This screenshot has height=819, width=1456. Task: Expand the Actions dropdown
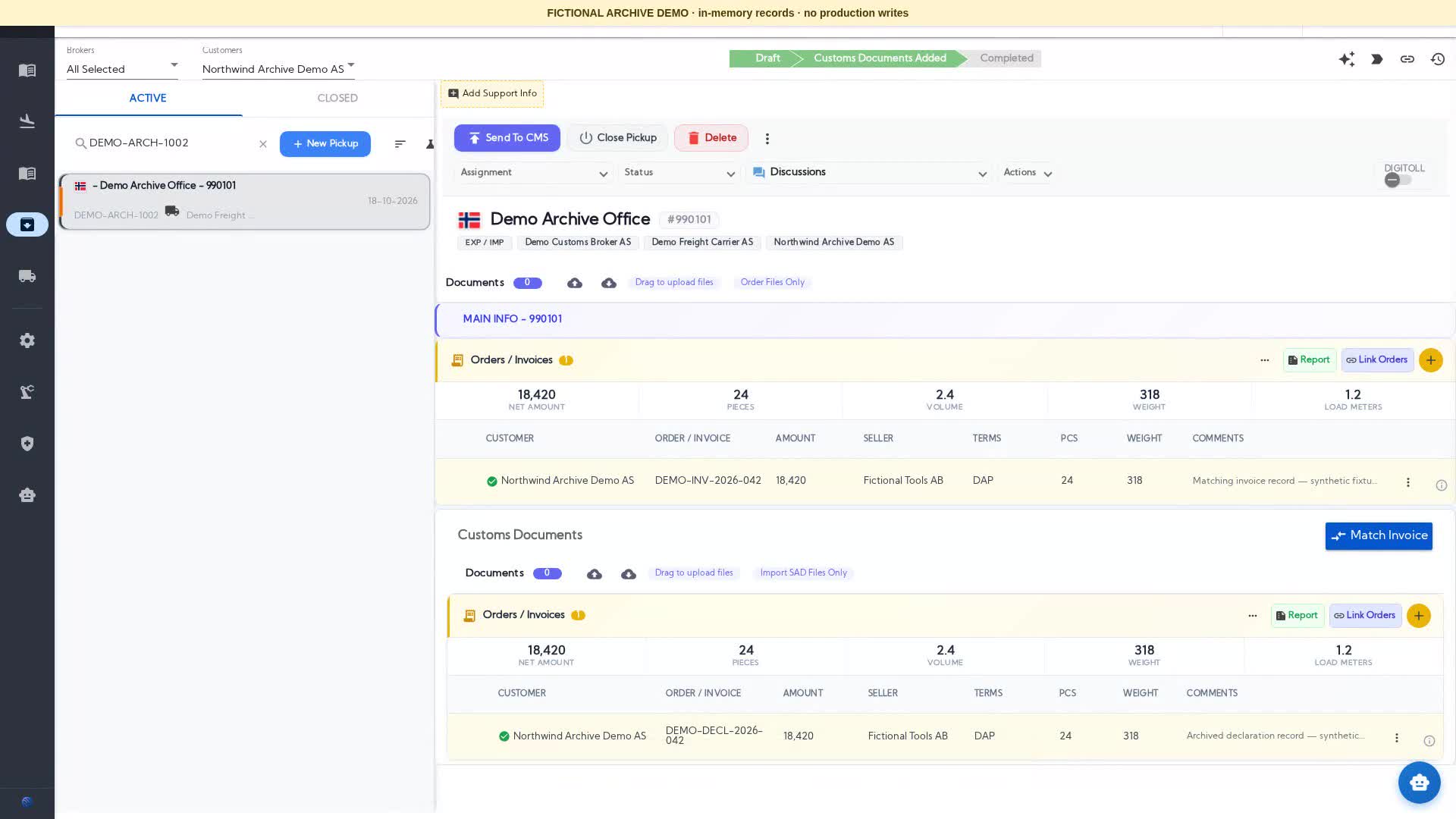1028,173
